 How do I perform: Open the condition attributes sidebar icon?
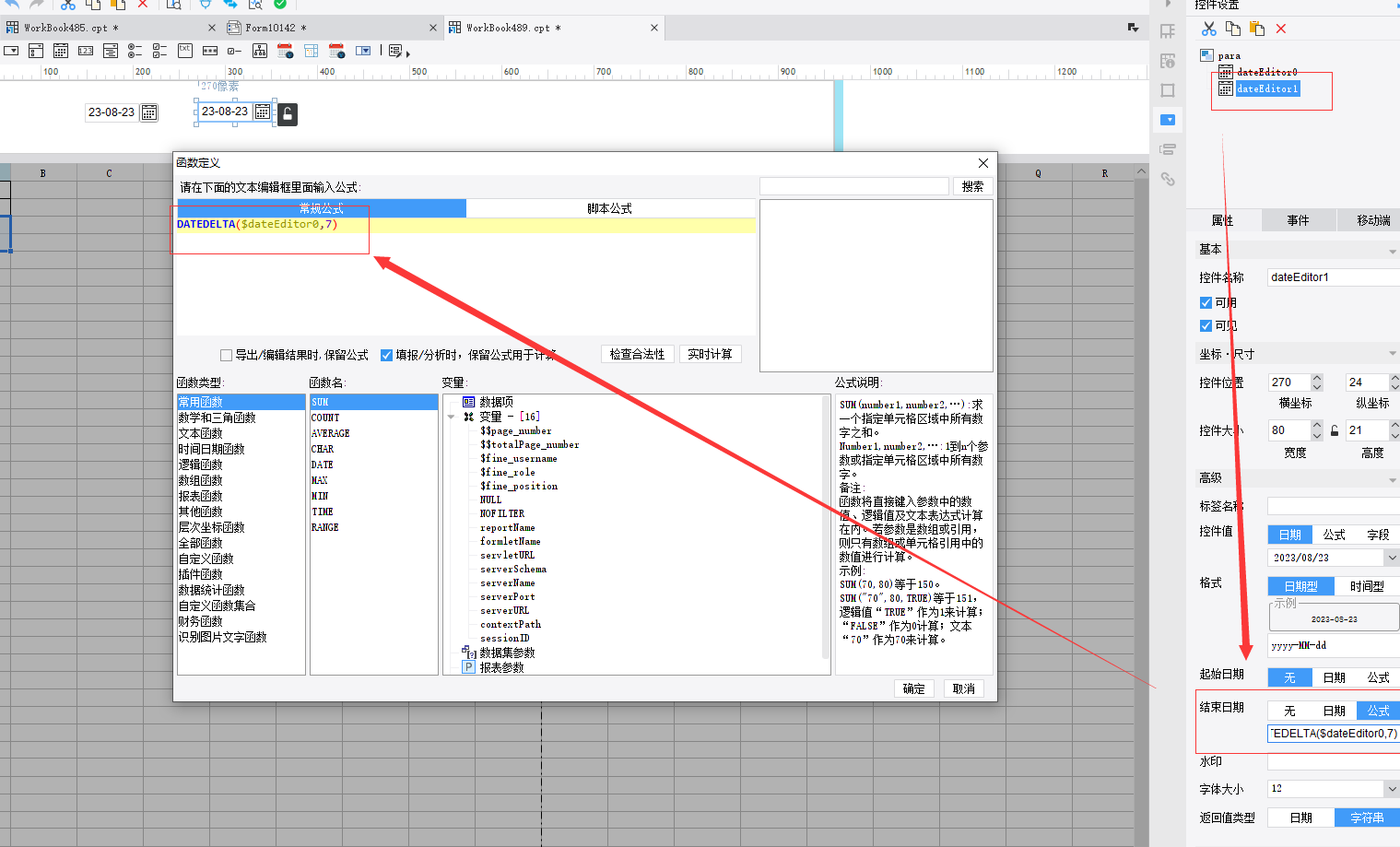pyautogui.click(x=1168, y=149)
